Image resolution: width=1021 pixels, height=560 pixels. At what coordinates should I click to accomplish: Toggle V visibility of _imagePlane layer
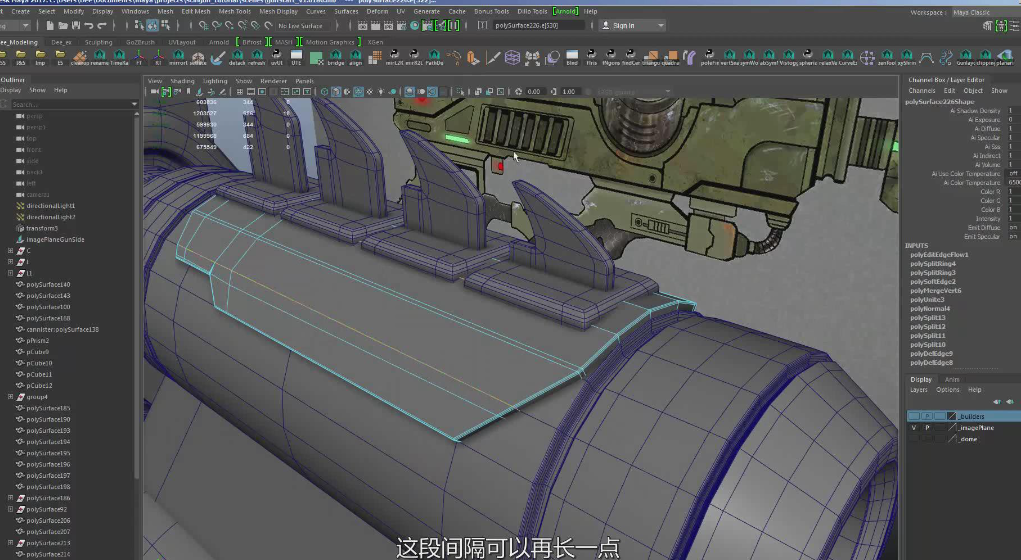point(914,428)
